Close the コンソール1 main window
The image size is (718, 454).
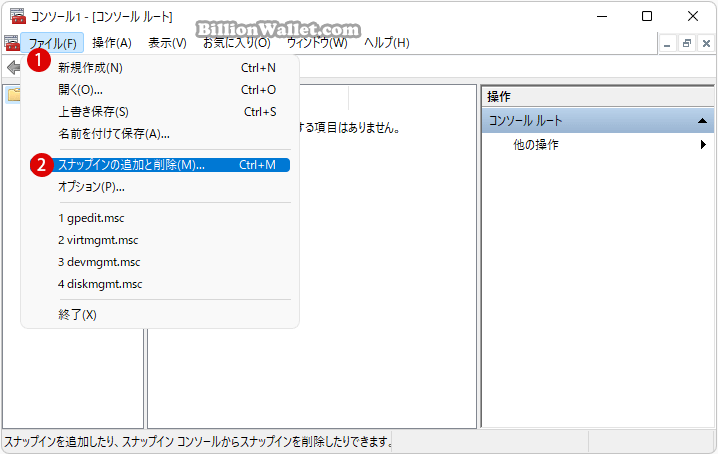pyautogui.click(x=693, y=16)
